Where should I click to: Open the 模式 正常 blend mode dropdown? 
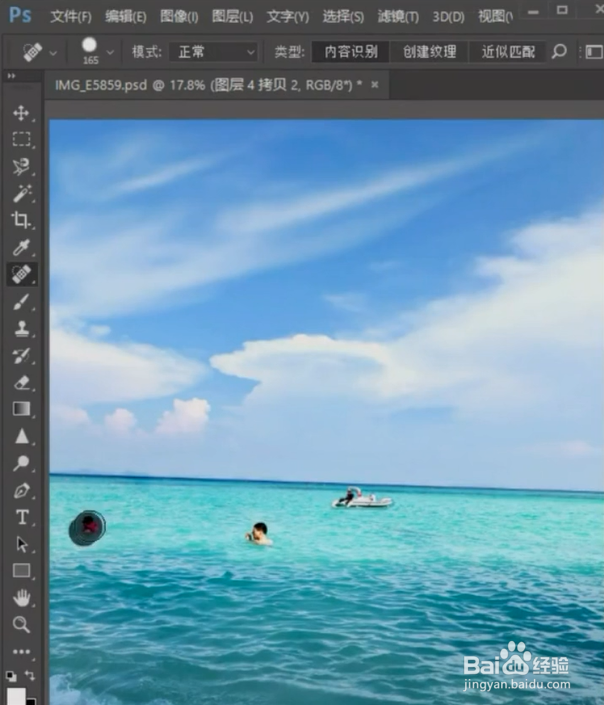(214, 52)
